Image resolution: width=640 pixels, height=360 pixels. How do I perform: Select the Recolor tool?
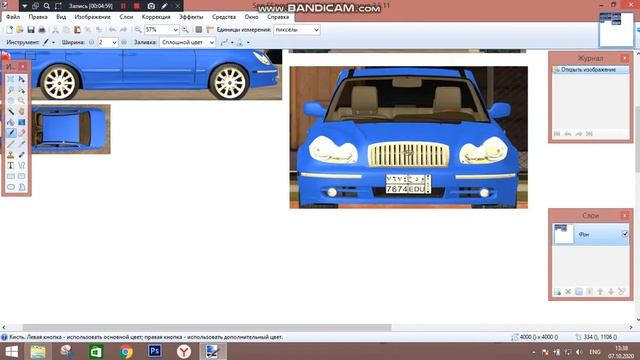(x=21, y=155)
